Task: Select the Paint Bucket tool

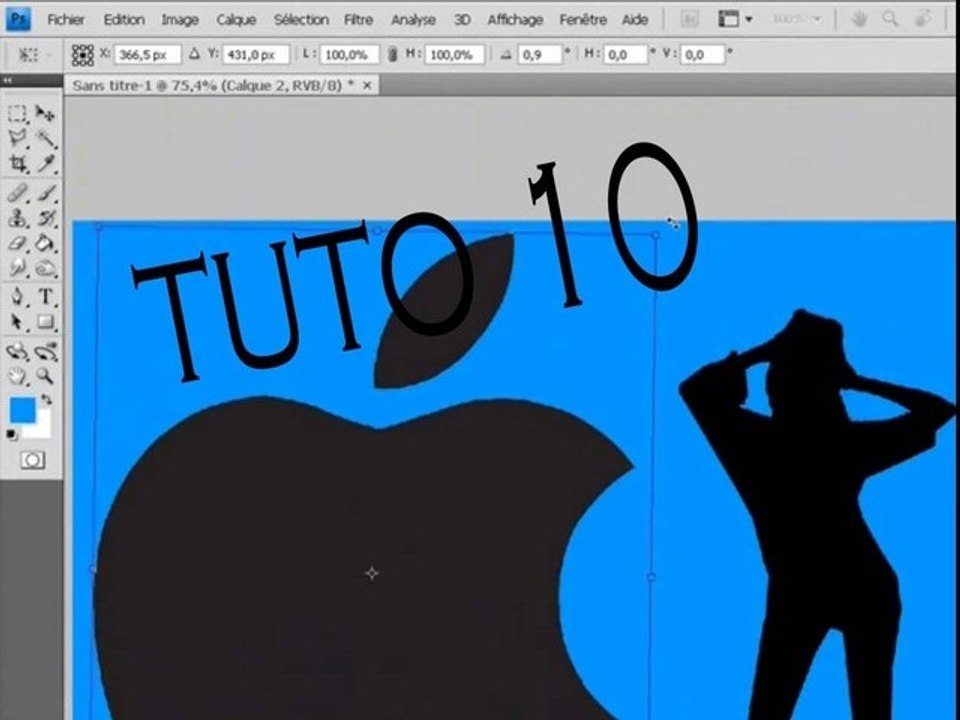Action: [46, 243]
